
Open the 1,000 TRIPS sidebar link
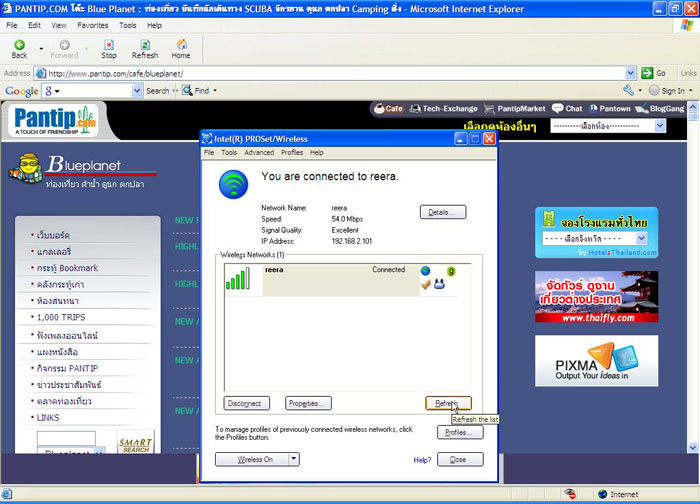(x=61, y=317)
